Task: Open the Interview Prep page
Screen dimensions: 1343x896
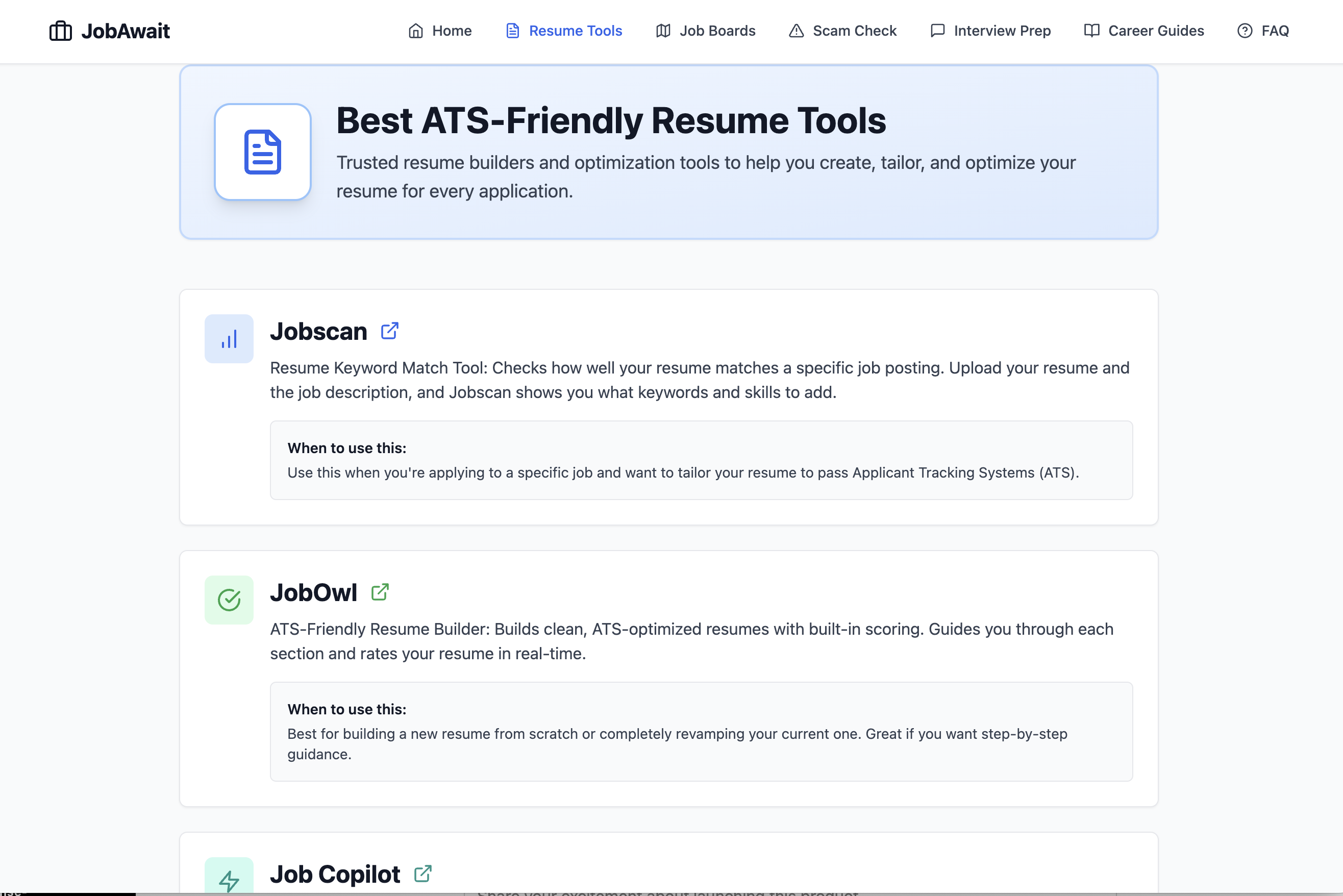Action: (x=1002, y=31)
